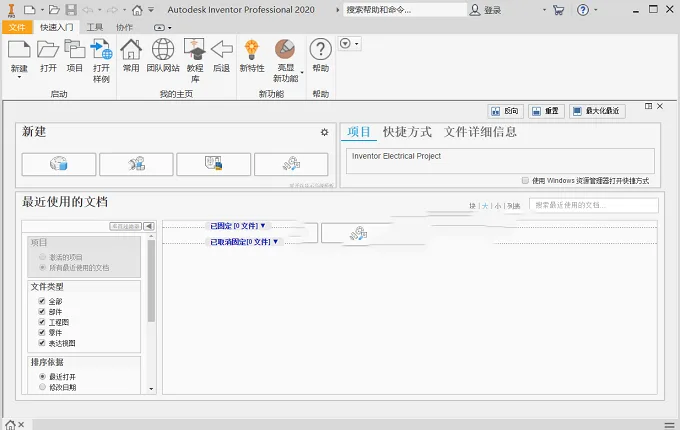Screen dimensions: 680x430
Task: Toggle the 工程图 file type checkbox
Action: [x=42, y=322]
